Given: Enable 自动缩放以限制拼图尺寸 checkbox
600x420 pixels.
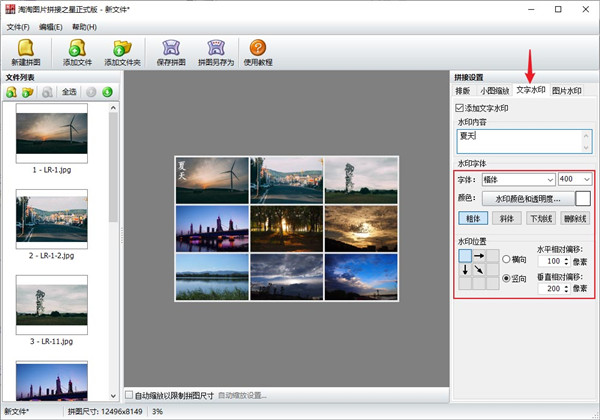Looking at the screenshot, I should (129, 394).
